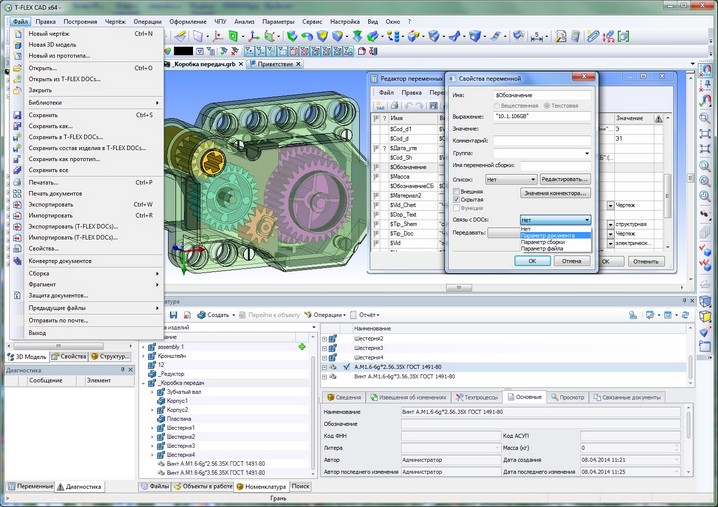Click the save disk icon in nomenclature toolbar
Image resolution: width=718 pixels, height=507 pixels.
(x=173, y=315)
